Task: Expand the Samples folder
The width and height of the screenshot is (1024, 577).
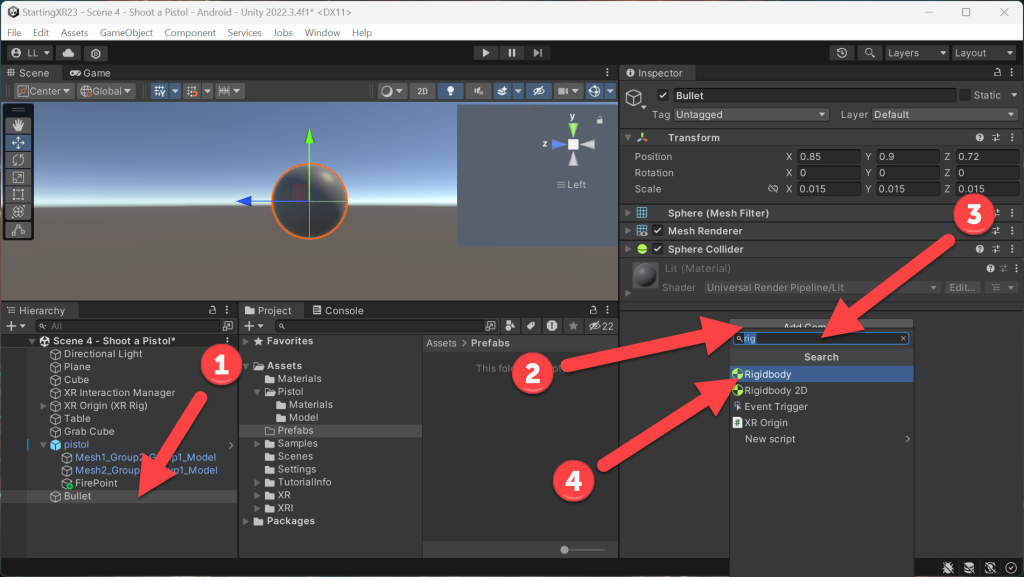Action: tap(258, 443)
